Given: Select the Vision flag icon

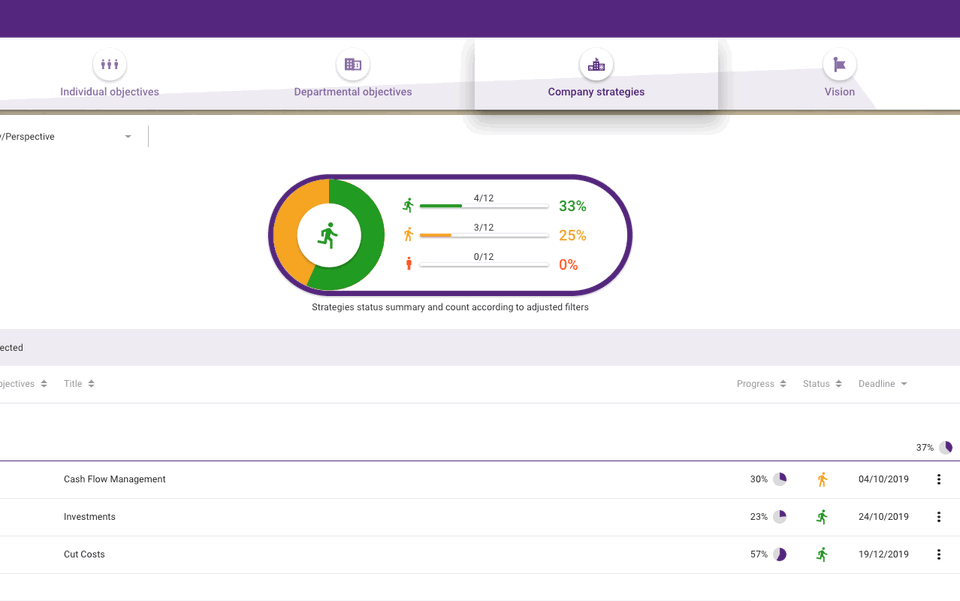Looking at the screenshot, I should click(x=839, y=63).
